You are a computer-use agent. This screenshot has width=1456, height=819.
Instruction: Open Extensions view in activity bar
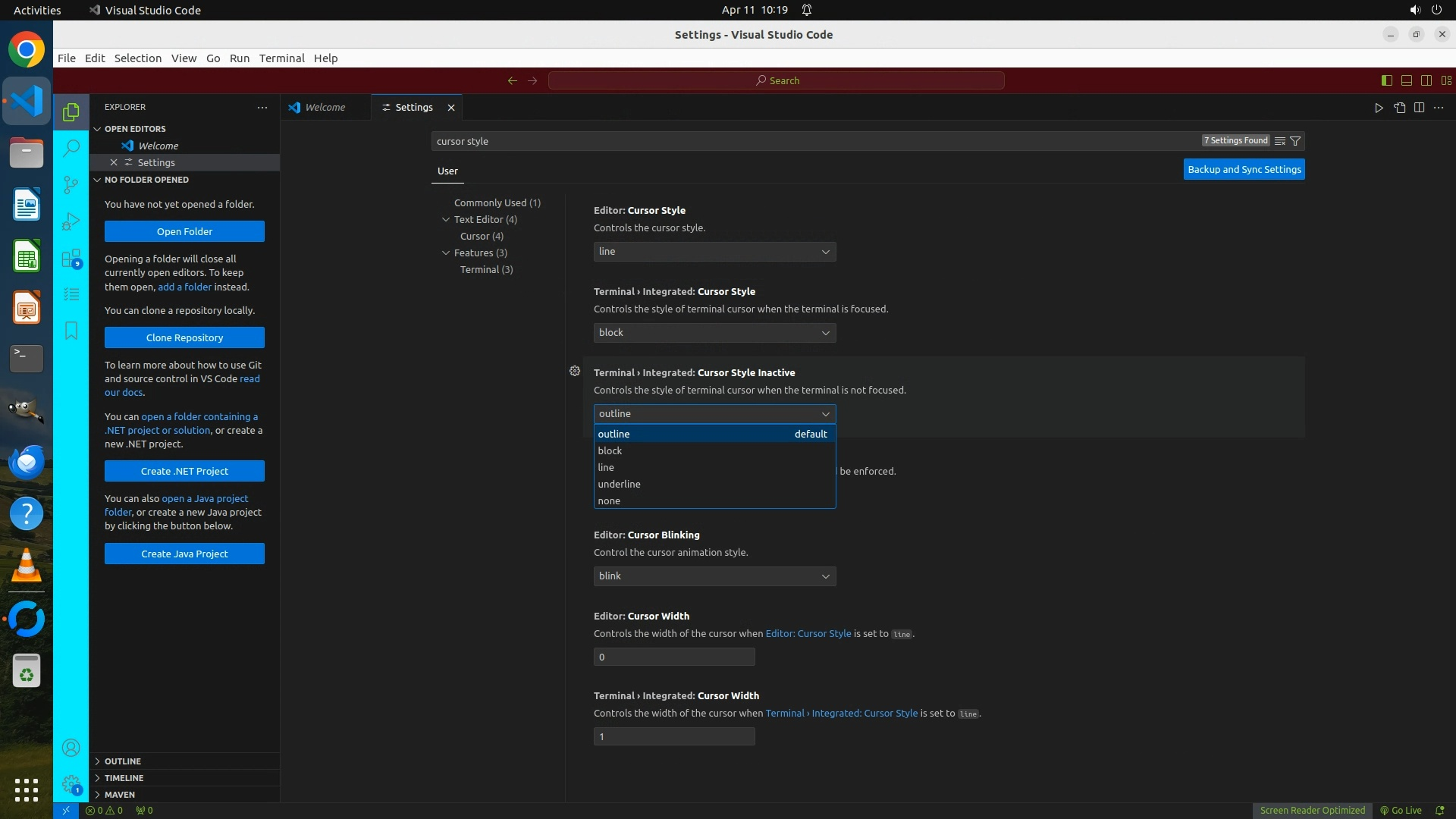(x=71, y=259)
